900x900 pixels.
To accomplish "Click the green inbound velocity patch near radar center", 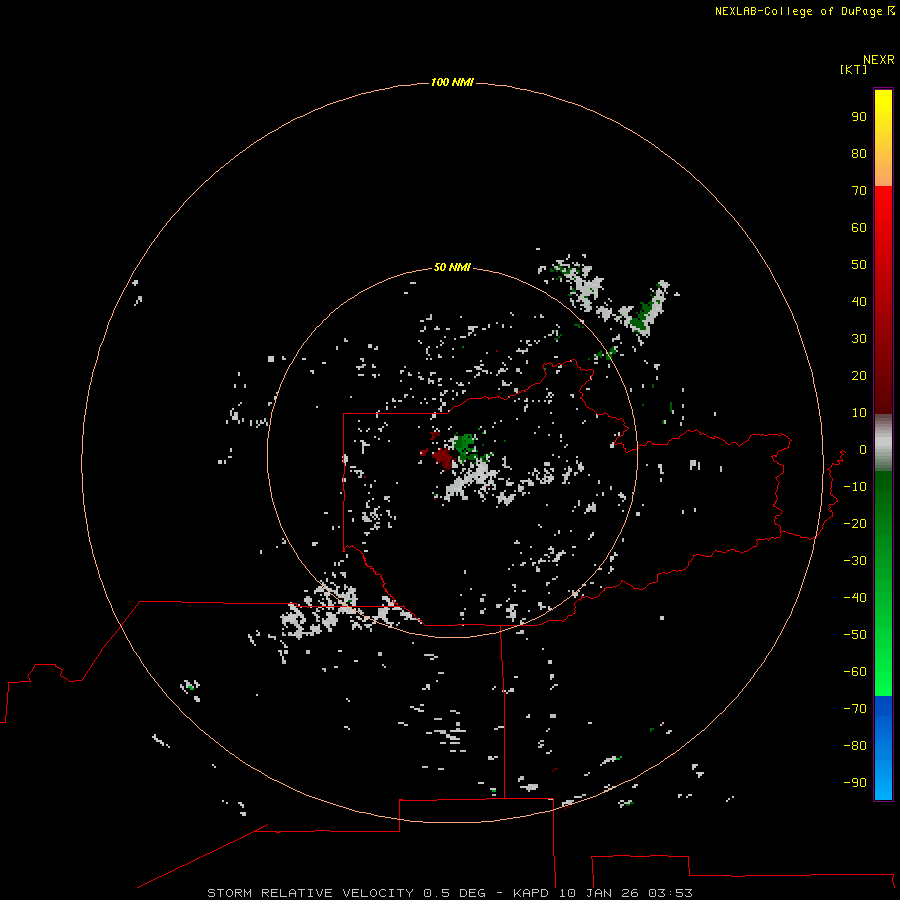I will (466, 447).
